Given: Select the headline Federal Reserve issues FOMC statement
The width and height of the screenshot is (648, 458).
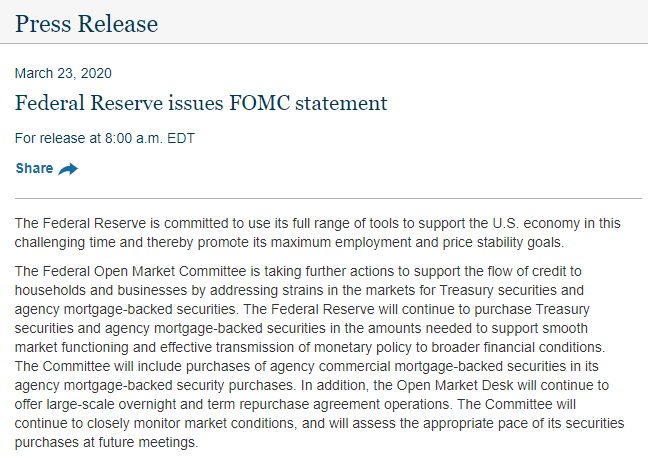Looking at the screenshot, I should (x=201, y=103).
